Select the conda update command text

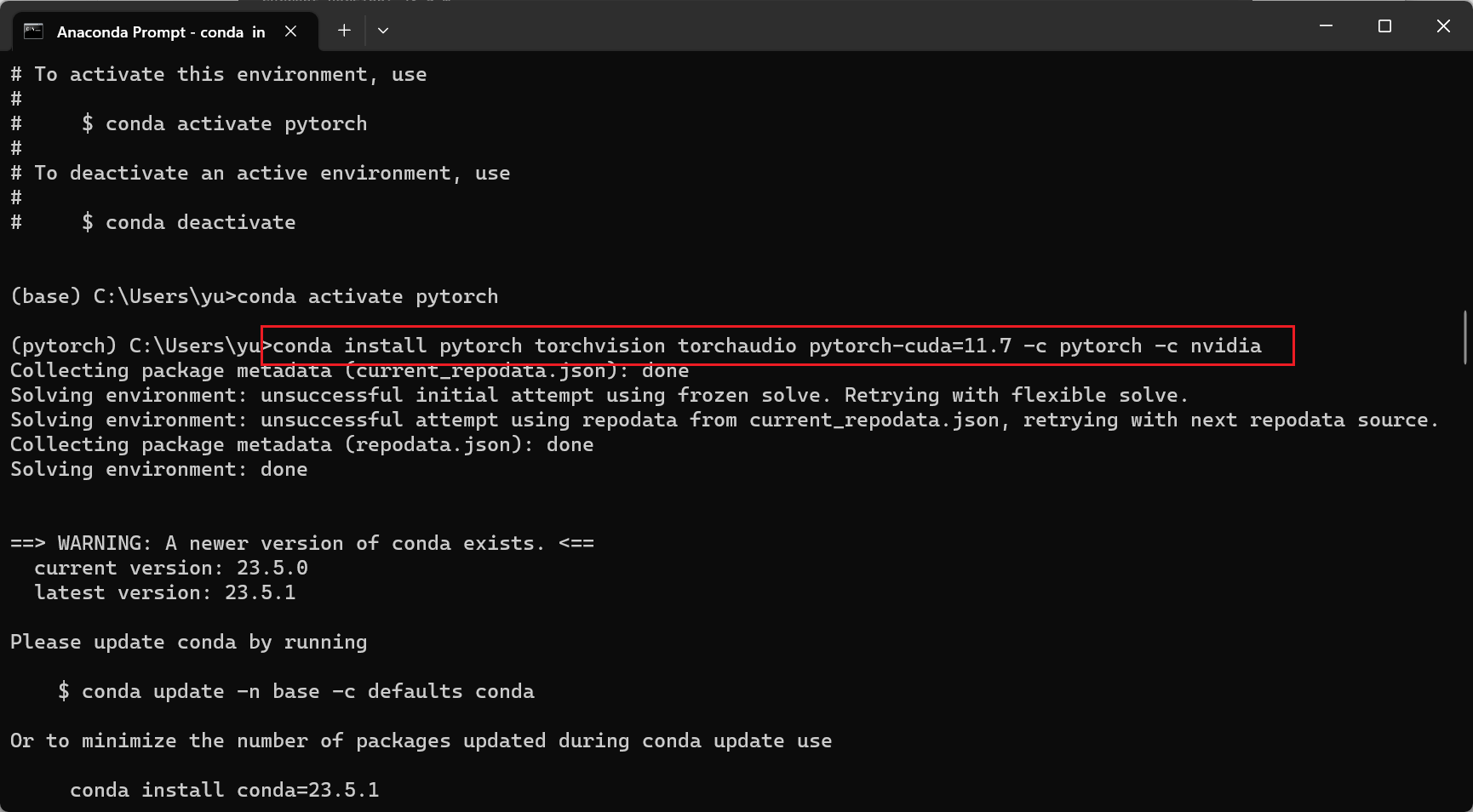pos(295,691)
